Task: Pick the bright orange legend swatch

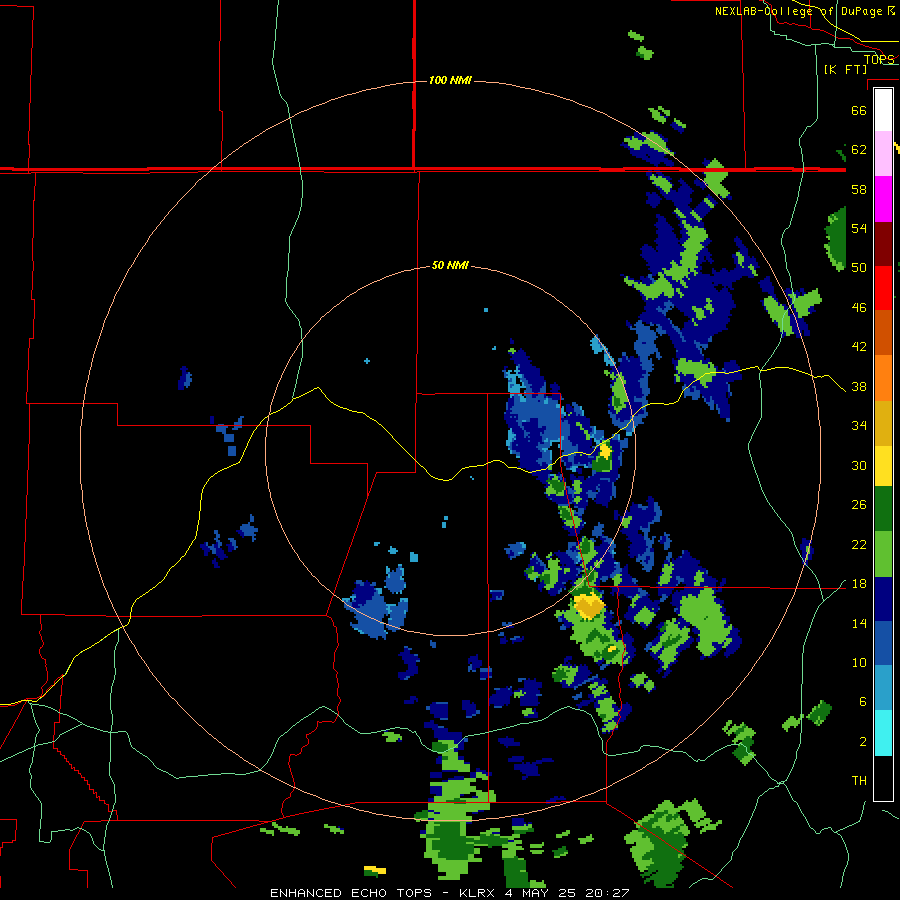Action: pos(883,378)
